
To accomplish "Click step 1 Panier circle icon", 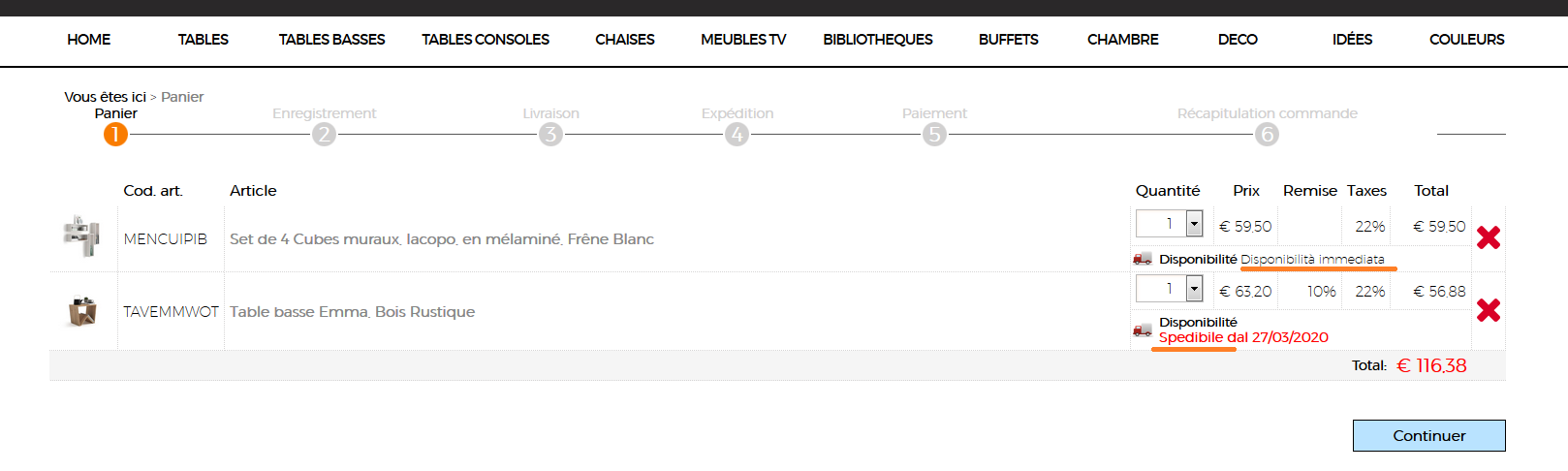I will pos(115,134).
